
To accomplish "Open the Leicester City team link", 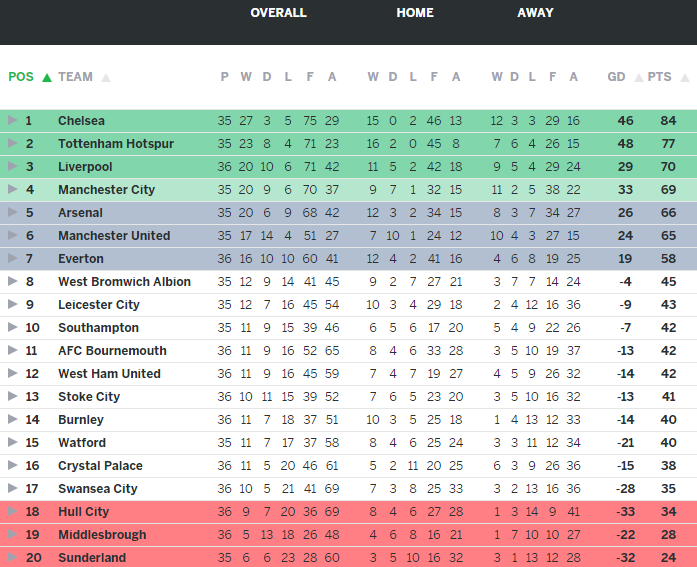I will pyautogui.click(x=99, y=305).
